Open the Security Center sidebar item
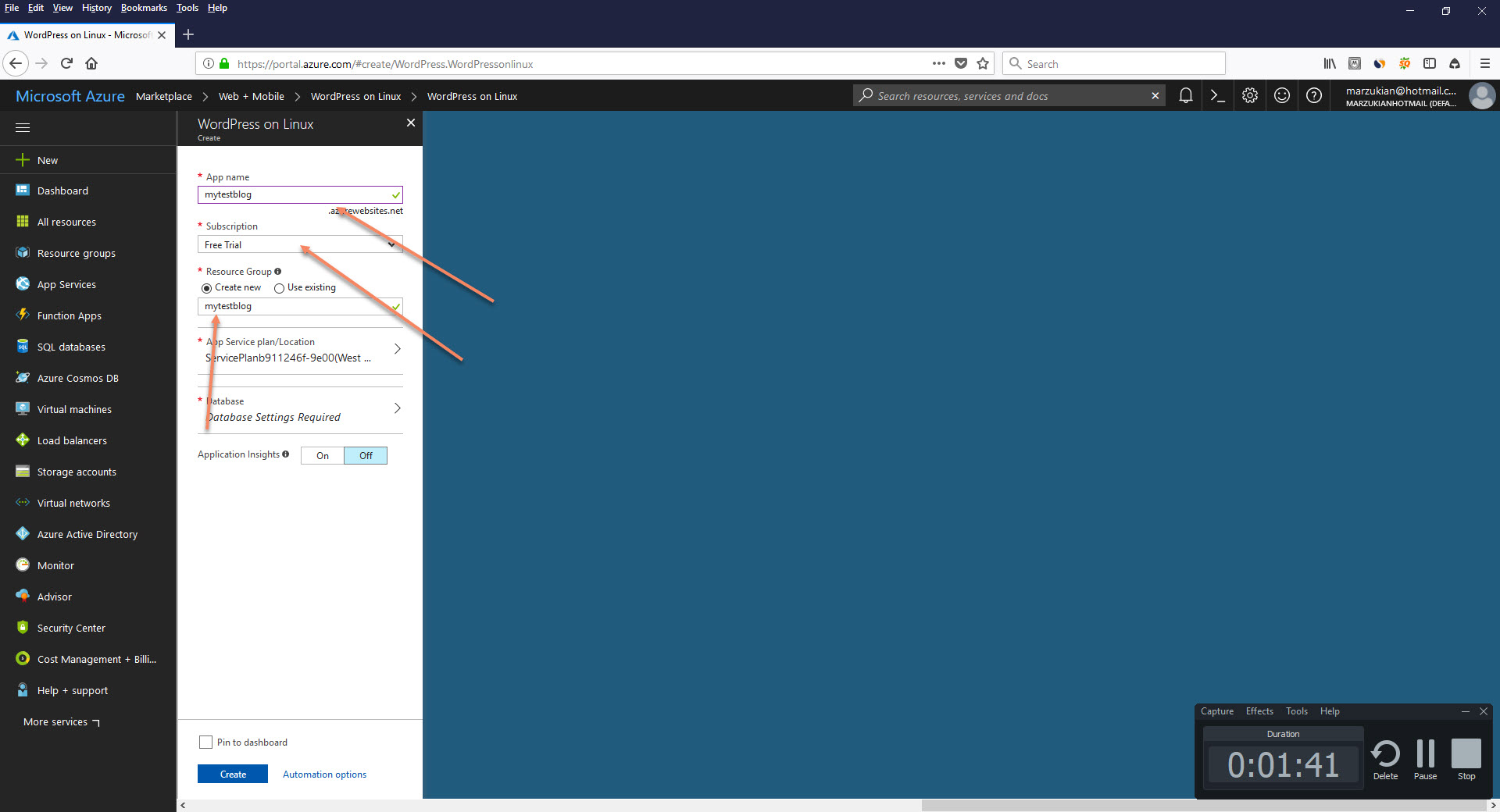1500x812 pixels. point(71,627)
